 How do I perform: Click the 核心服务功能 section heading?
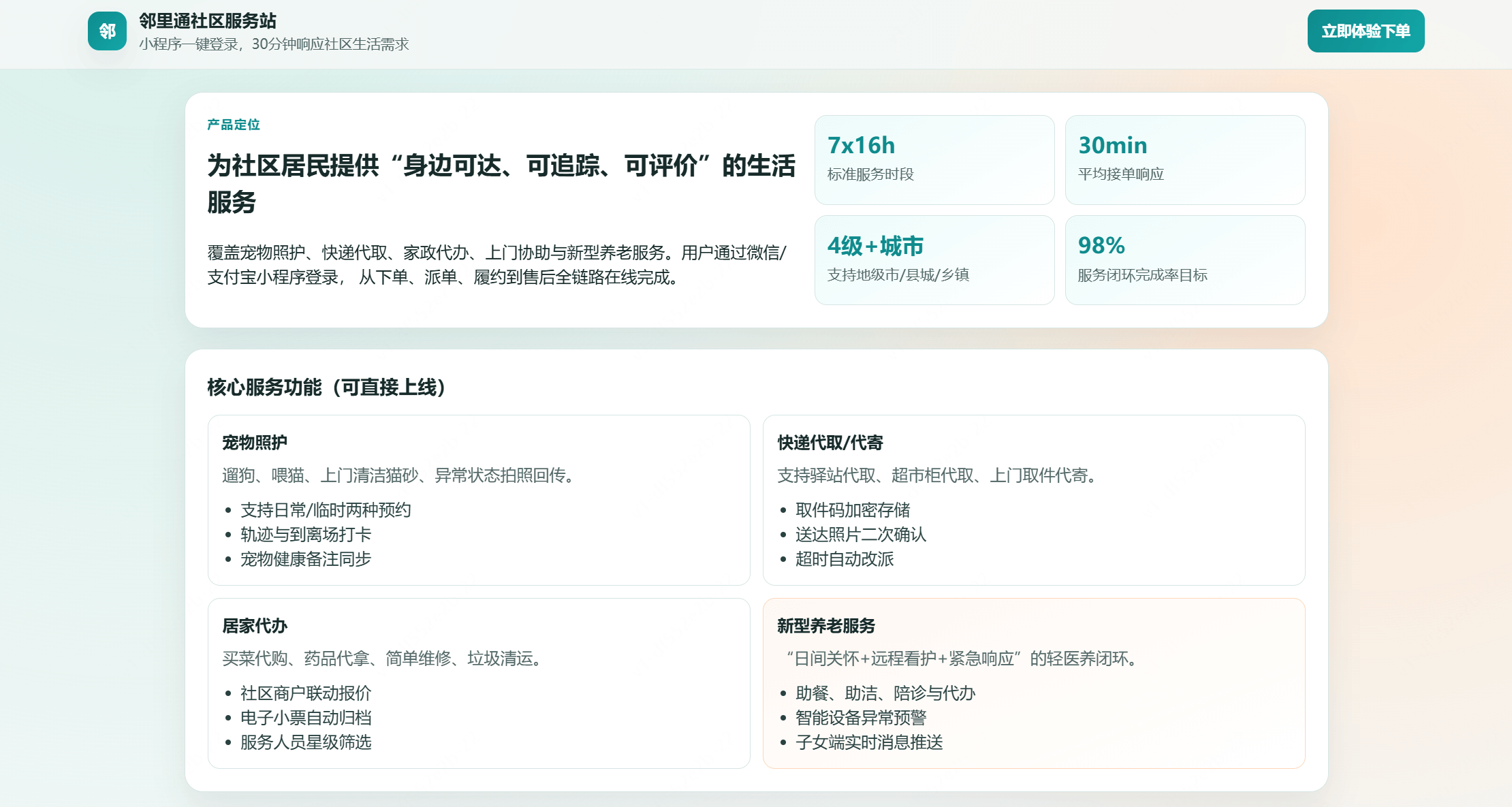(327, 387)
